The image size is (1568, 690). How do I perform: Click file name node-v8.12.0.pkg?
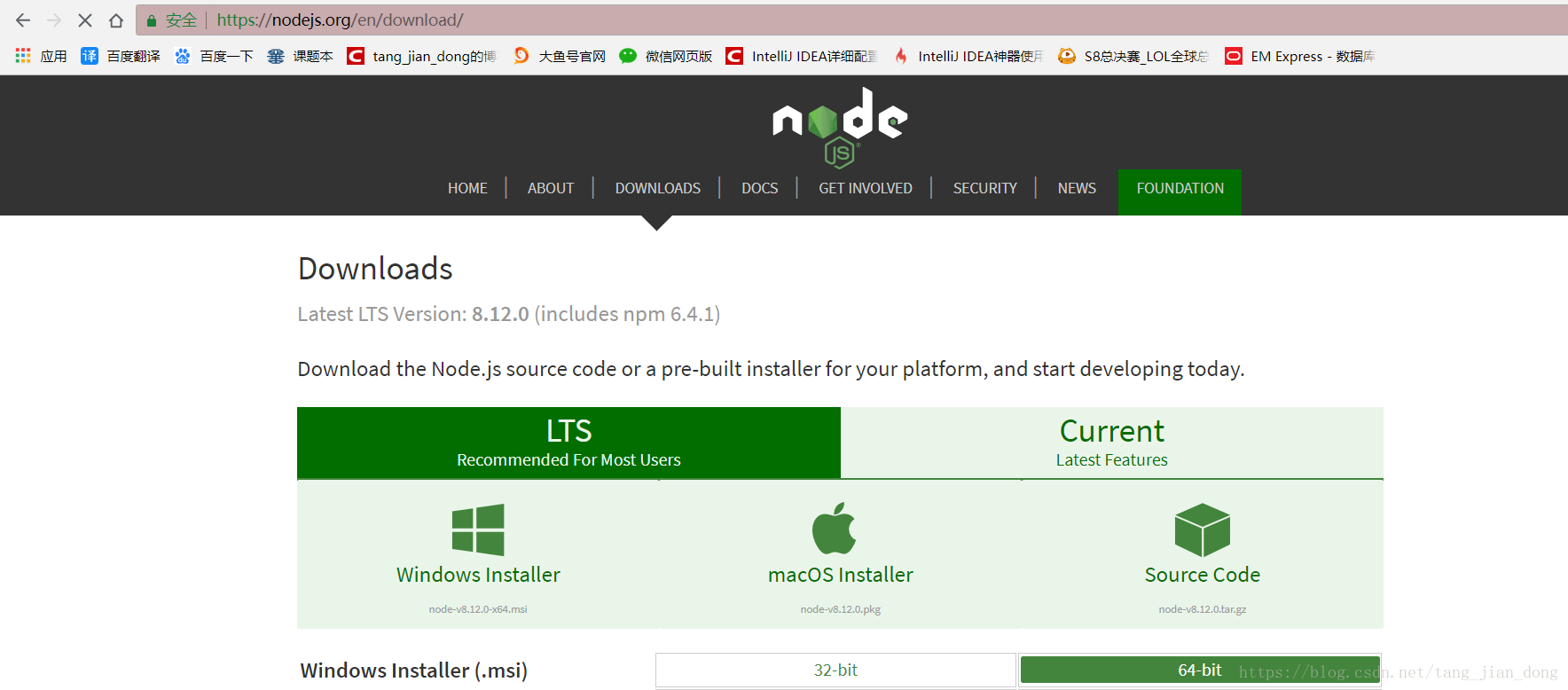[841, 609]
